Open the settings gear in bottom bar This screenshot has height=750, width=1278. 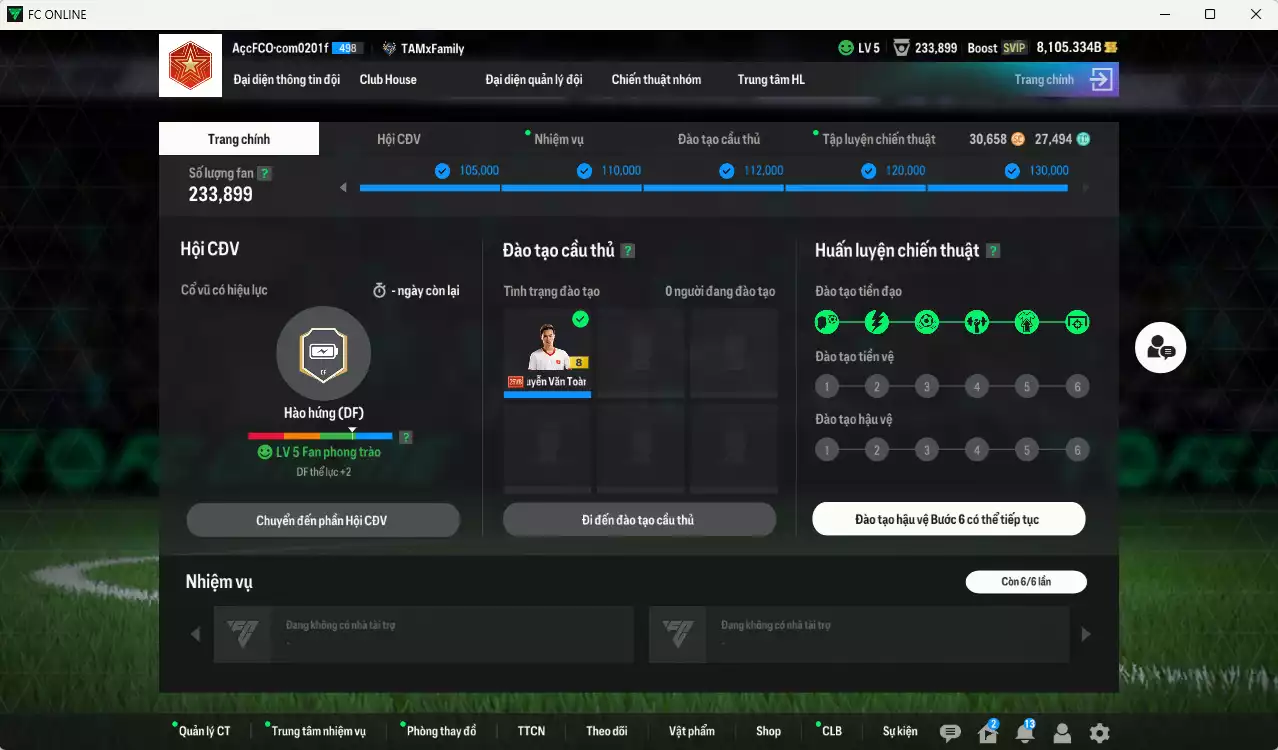click(1099, 733)
